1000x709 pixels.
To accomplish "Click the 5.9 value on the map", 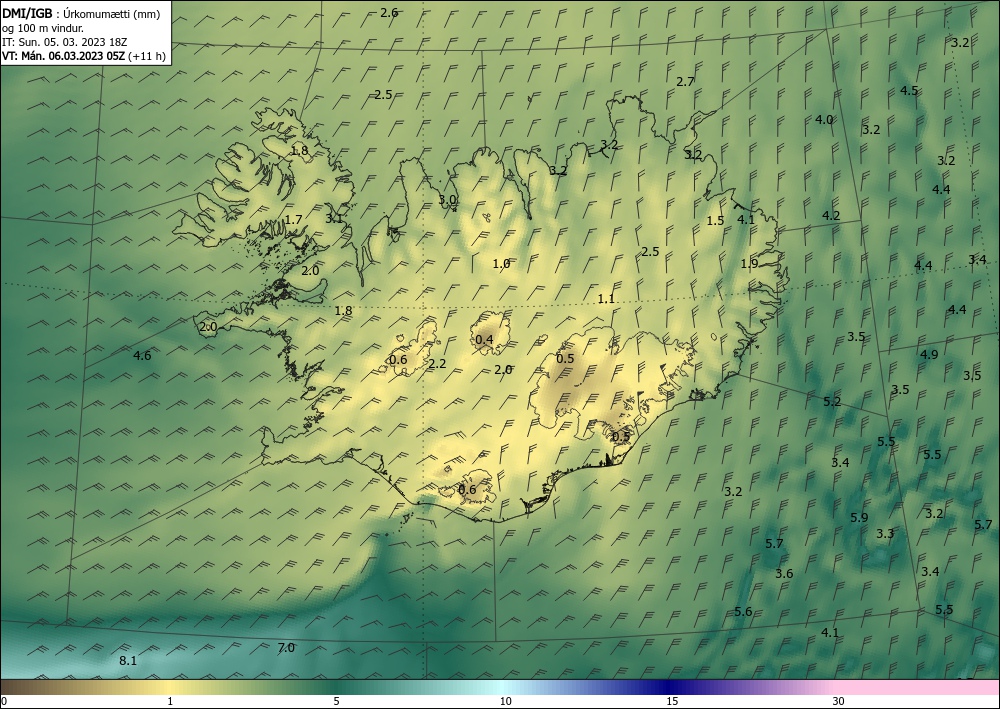I will tap(859, 518).
